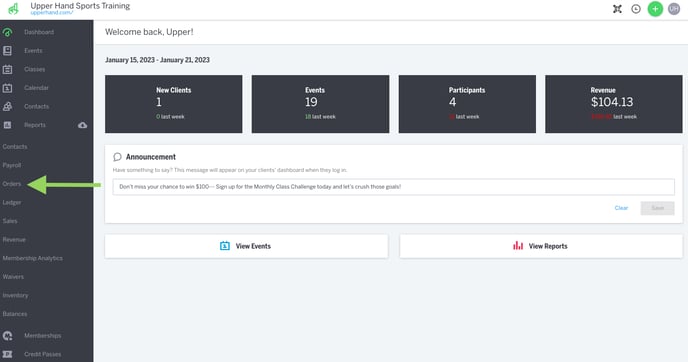Select Calendar in the sidebar

[36, 88]
